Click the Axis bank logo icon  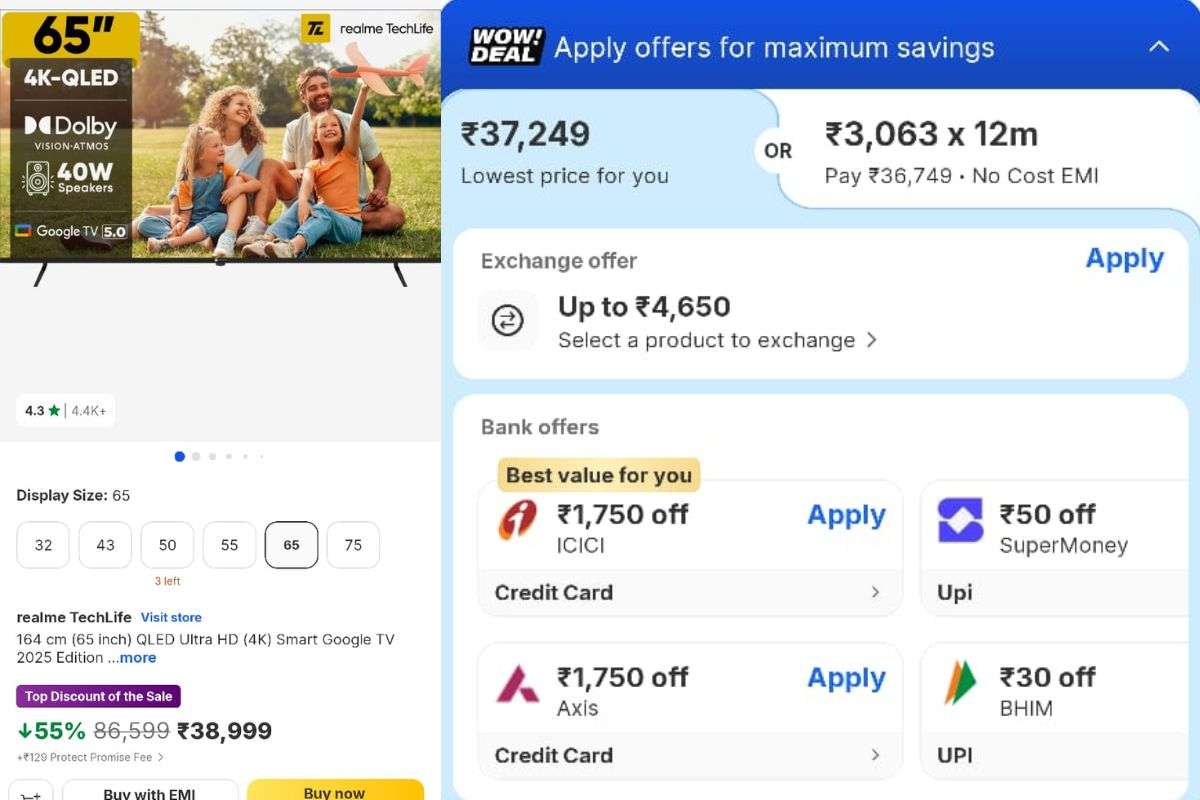click(x=518, y=685)
